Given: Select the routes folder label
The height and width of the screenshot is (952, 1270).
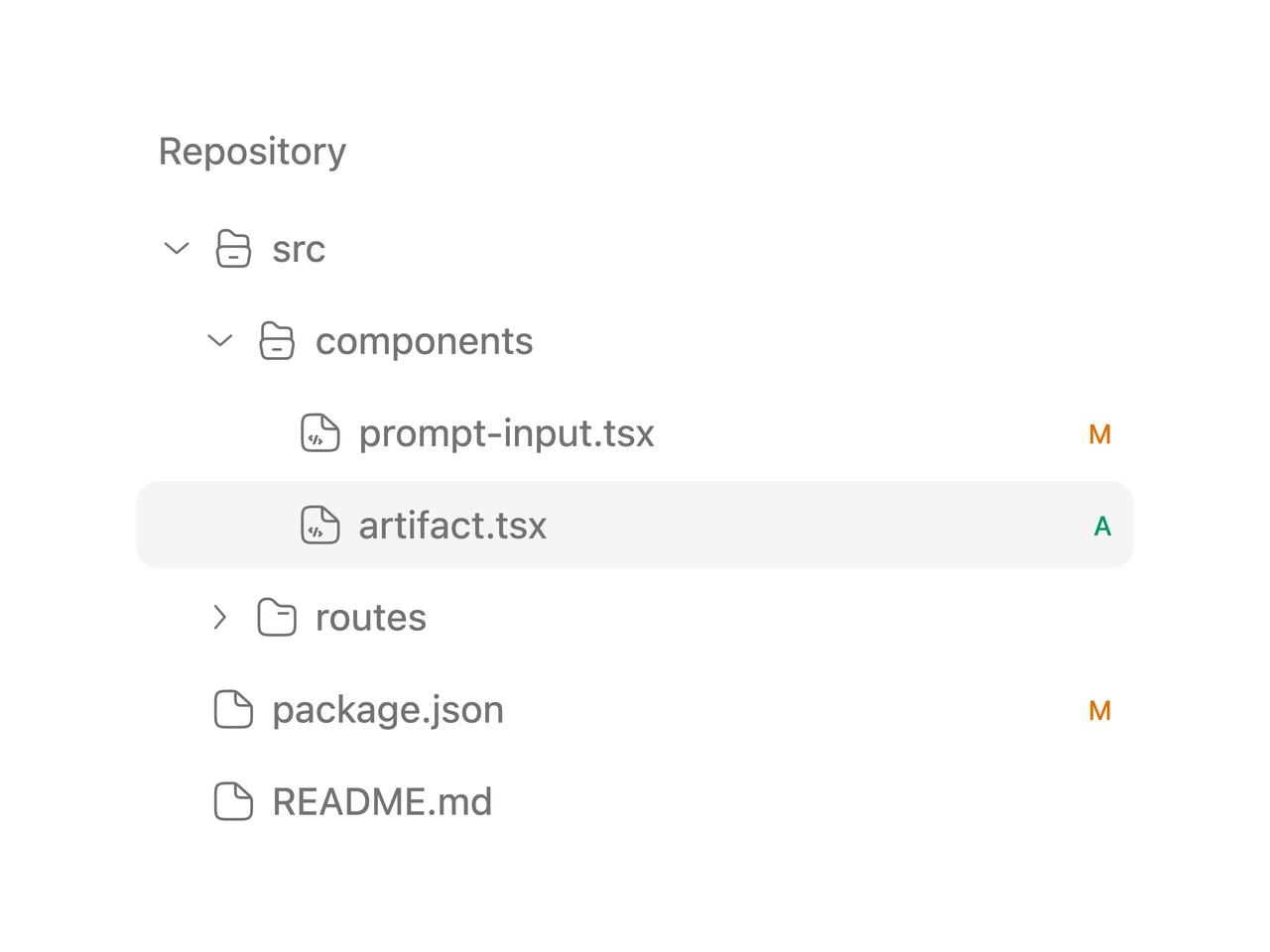Looking at the screenshot, I should (x=371, y=618).
